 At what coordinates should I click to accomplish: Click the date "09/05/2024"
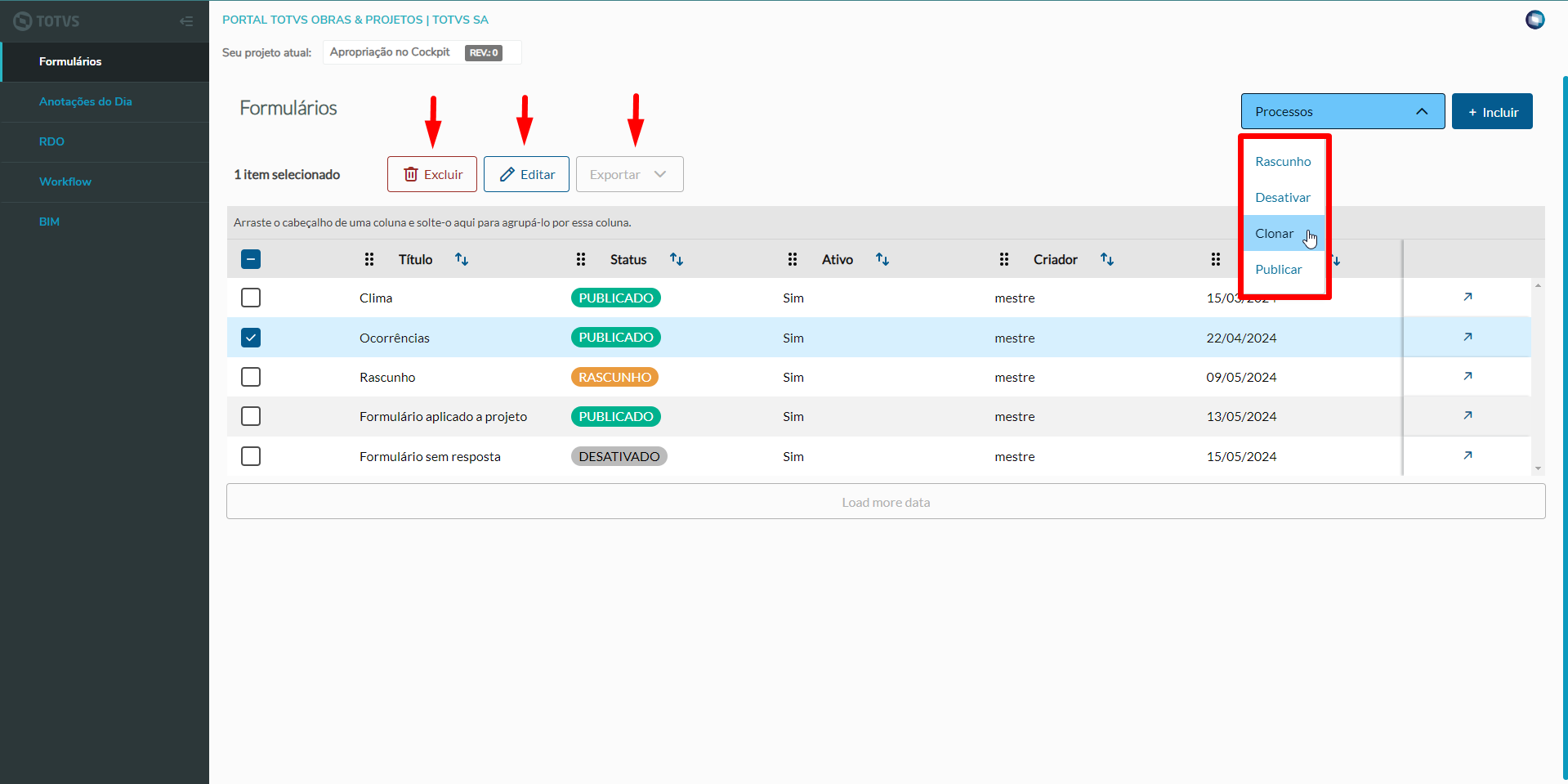pos(1241,377)
